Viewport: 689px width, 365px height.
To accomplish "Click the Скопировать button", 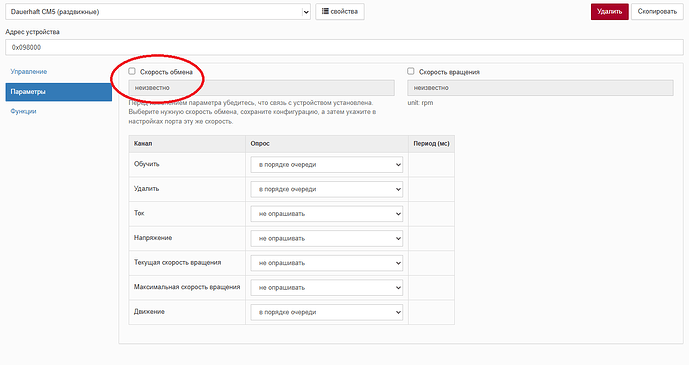I will tap(657, 11).
